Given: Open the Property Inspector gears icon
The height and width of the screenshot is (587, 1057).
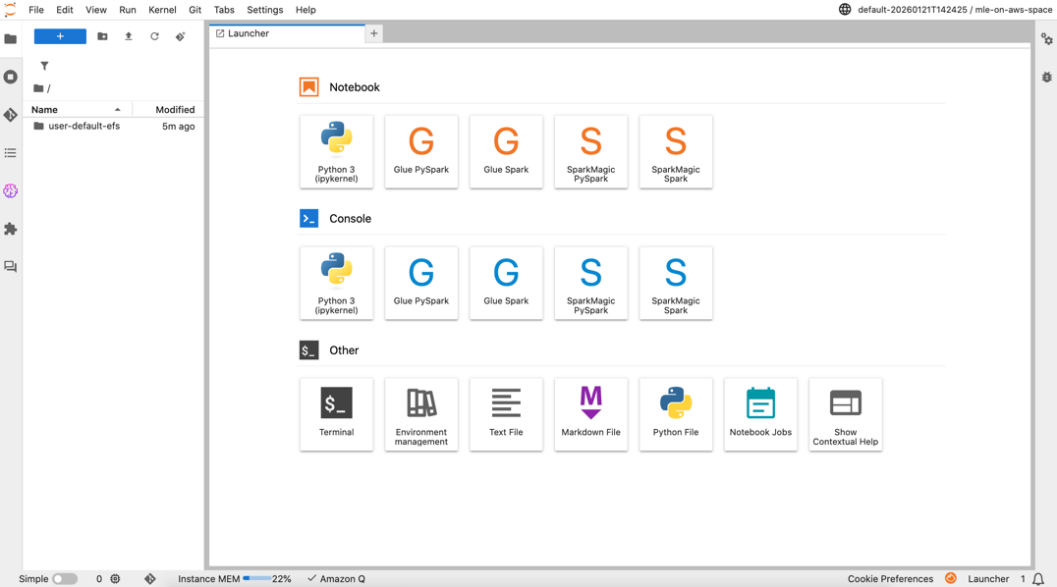Looking at the screenshot, I should point(1047,39).
